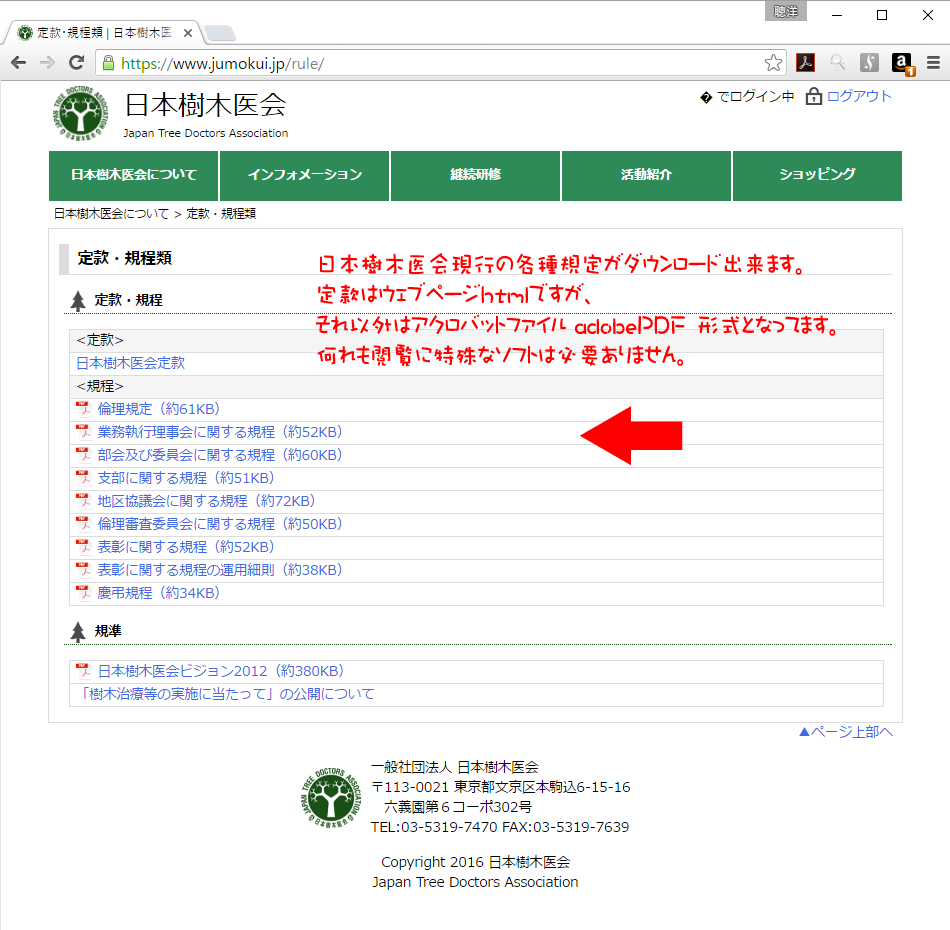This screenshot has width=950, height=930.
Task: Click the PDF icon beside 部会及び委員会に関する規程
Action: tap(83, 455)
